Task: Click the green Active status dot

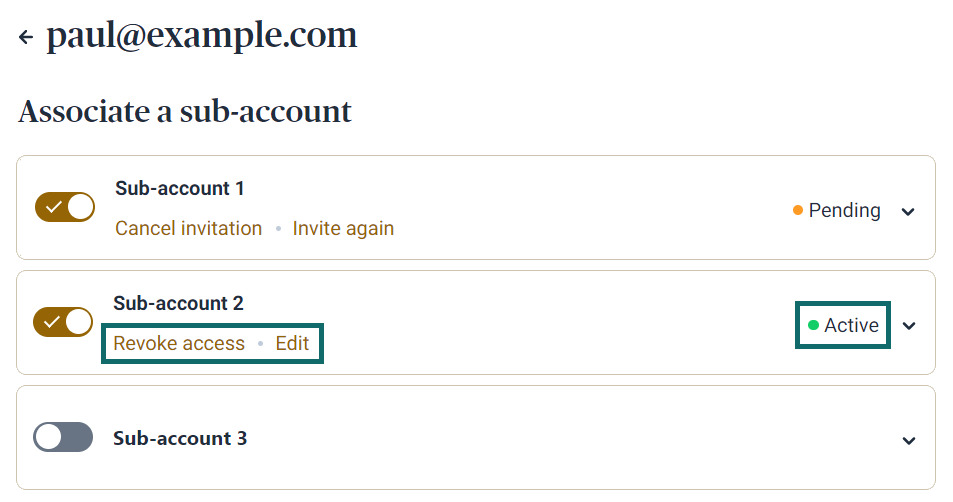Action: pyautogui.click(x=813, y=325)
